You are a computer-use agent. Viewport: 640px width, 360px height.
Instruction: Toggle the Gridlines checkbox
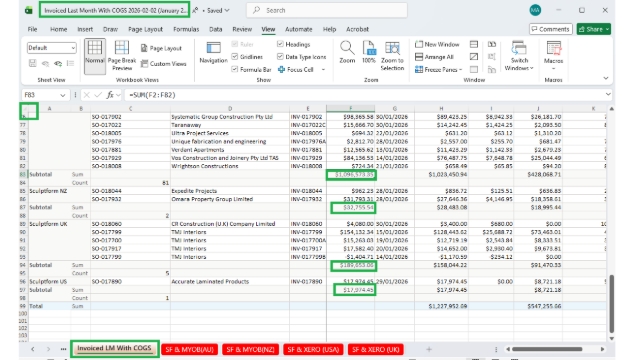click(x=235, y=57)
